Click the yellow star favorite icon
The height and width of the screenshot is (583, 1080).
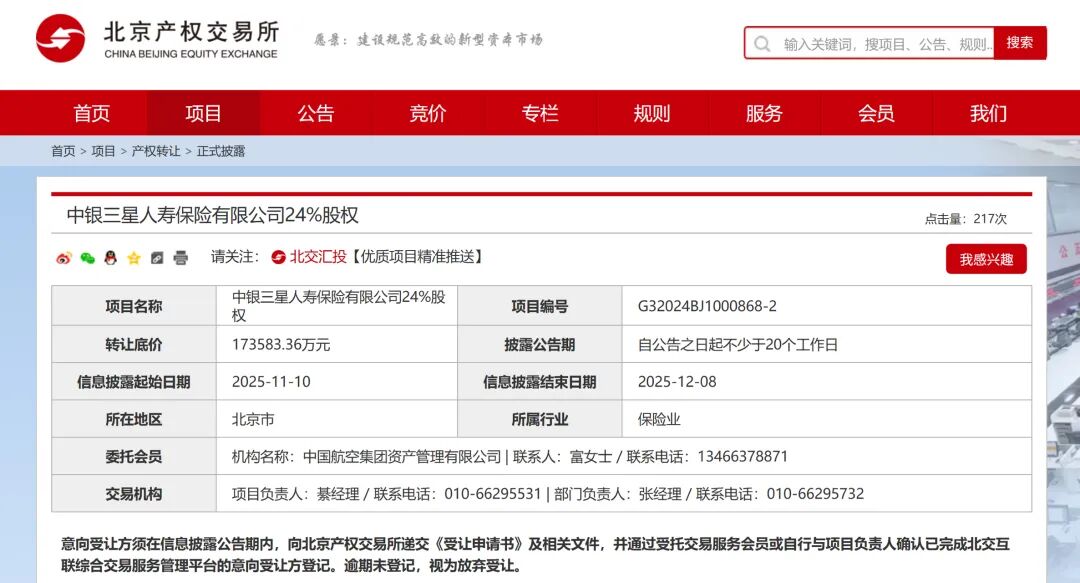134,258
